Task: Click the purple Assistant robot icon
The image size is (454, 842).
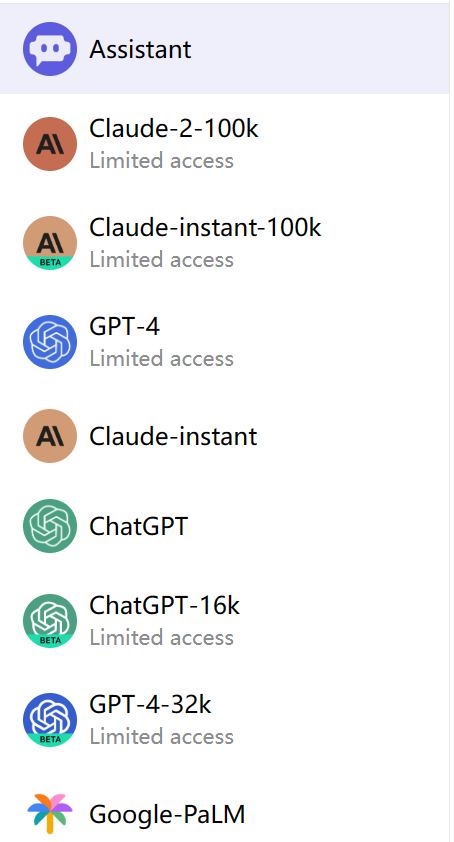Action: point(50,49)
